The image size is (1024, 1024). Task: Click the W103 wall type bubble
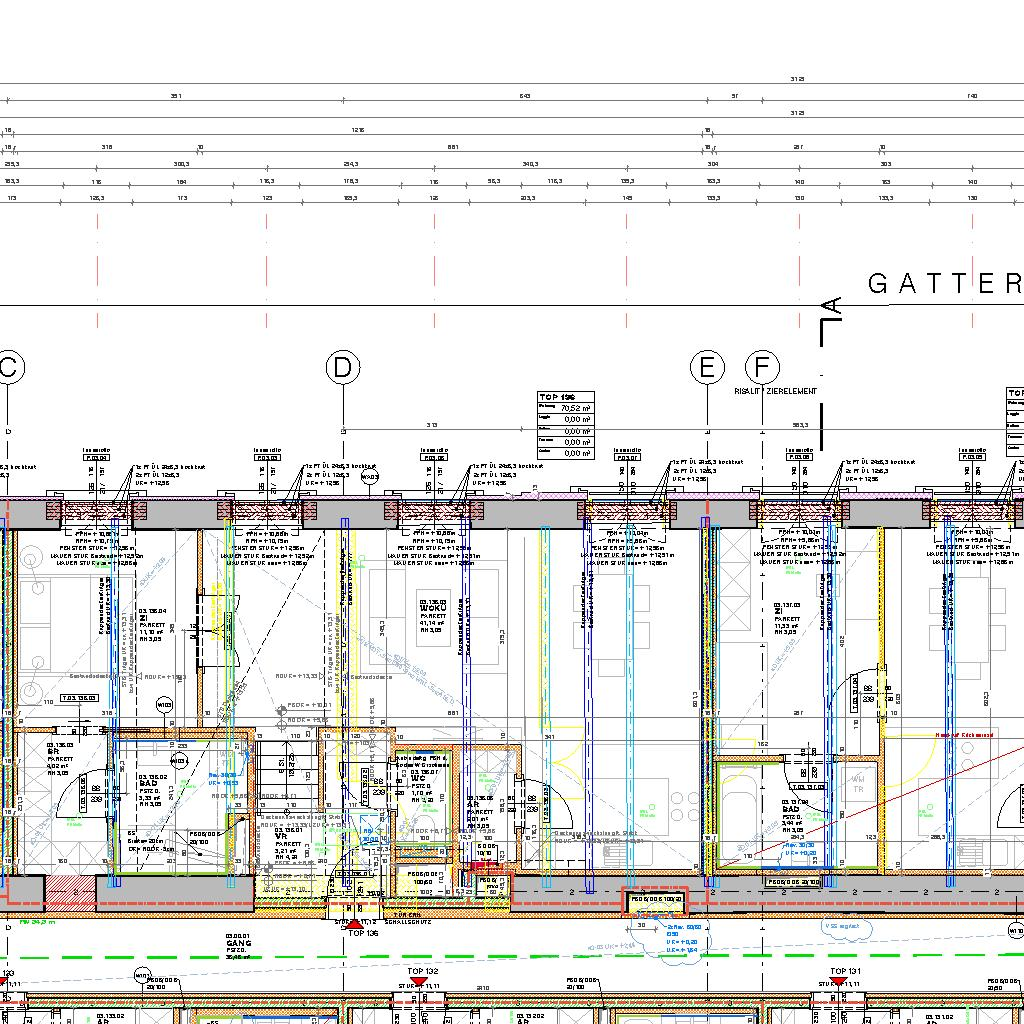pos(165,705)
